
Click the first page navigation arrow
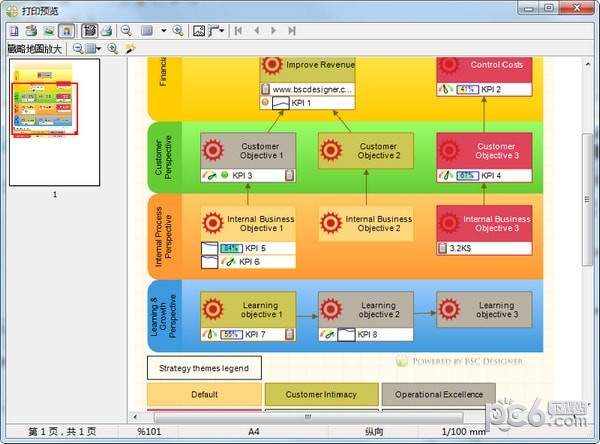(238, 30)
